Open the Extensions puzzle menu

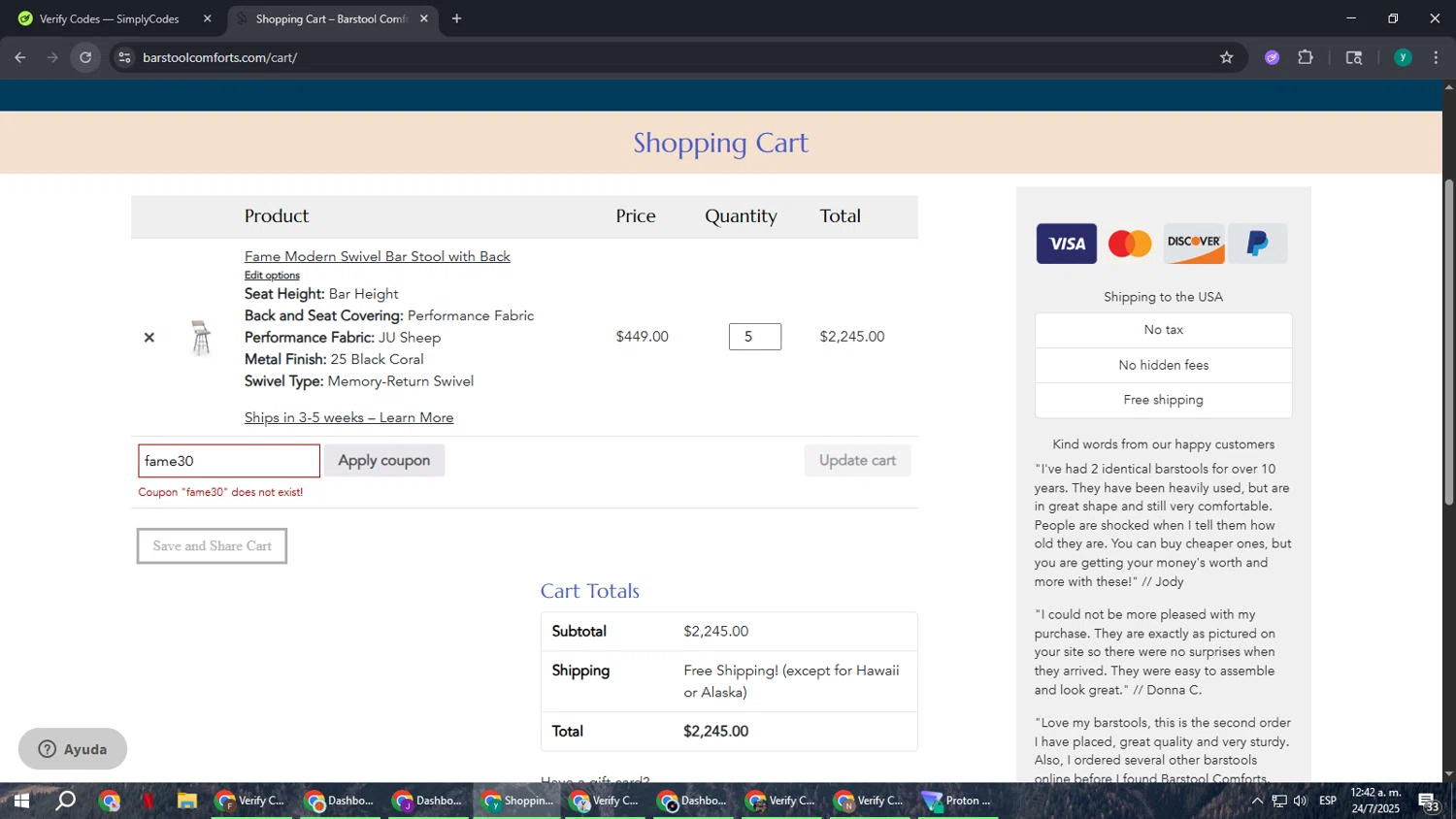tap(1306, 58)
